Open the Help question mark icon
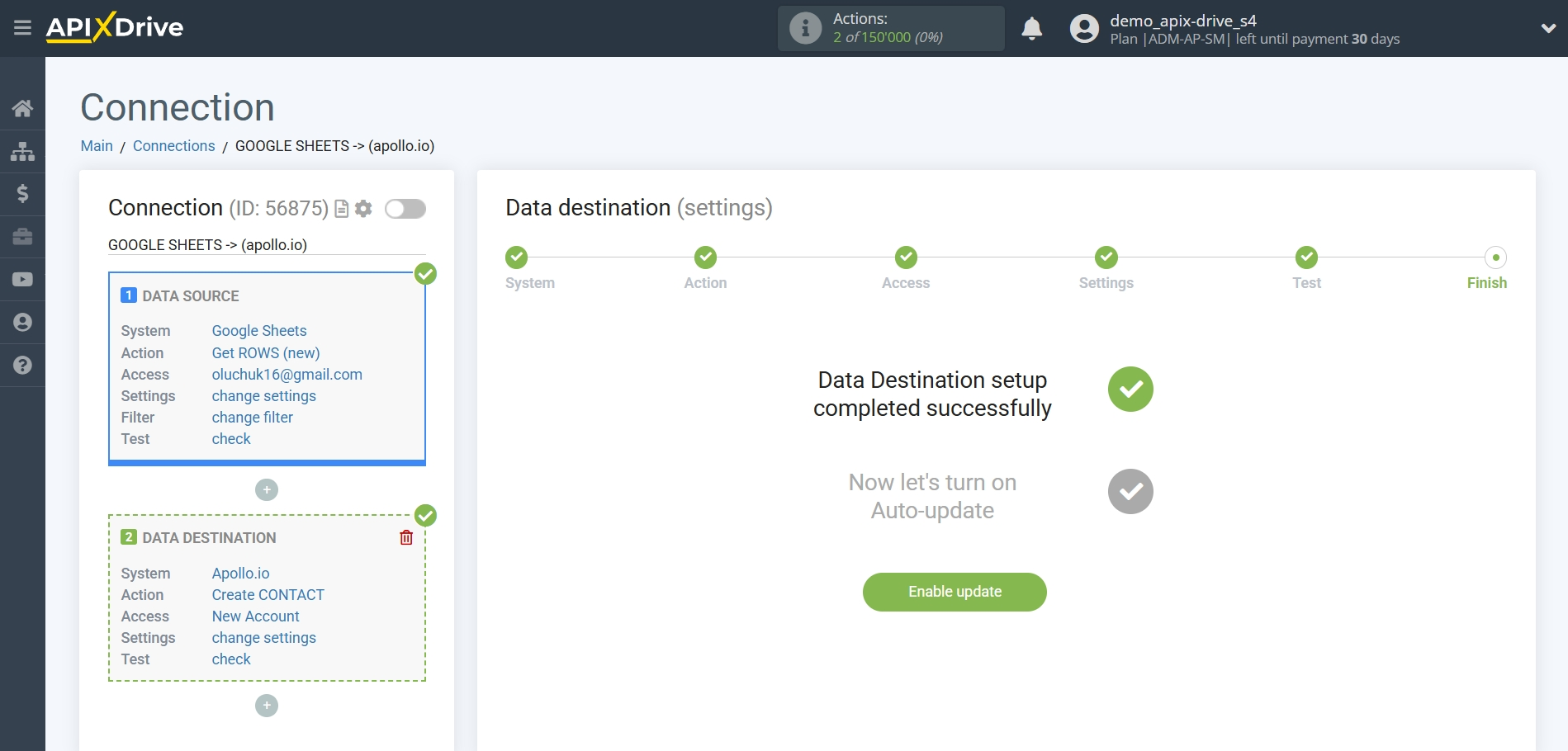 point(22,366)
